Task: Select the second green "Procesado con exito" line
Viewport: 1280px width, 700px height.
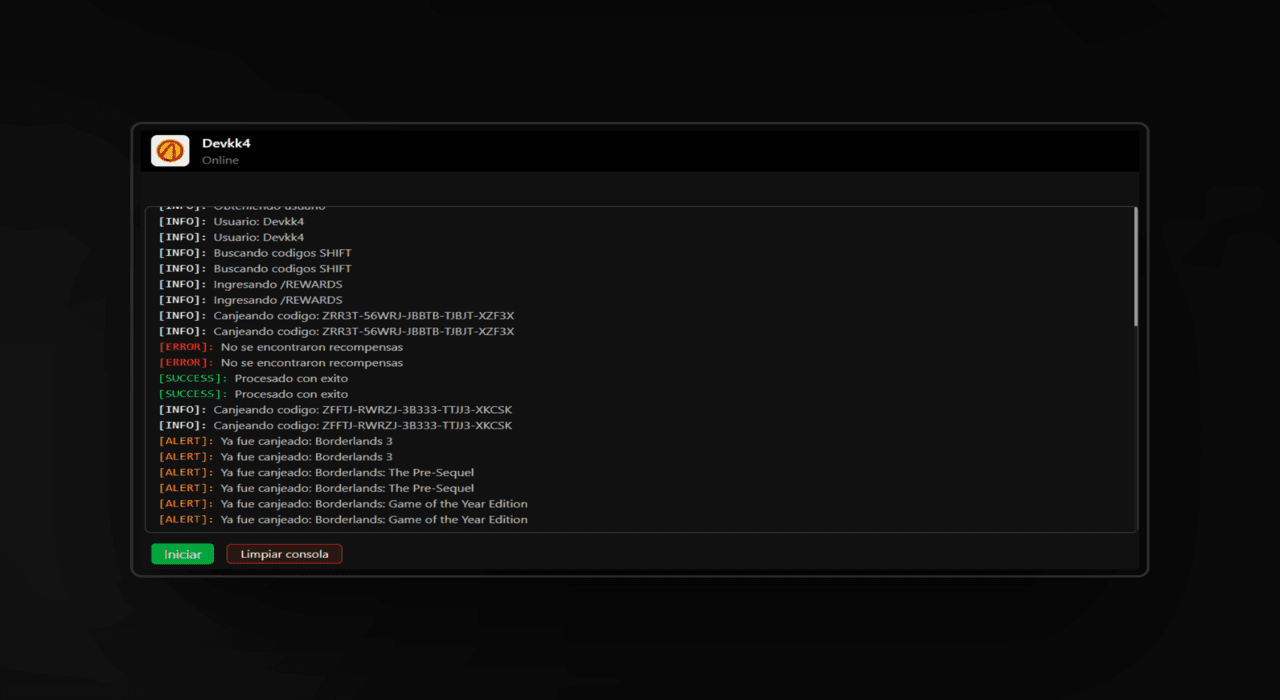Action: pos(253,394)
